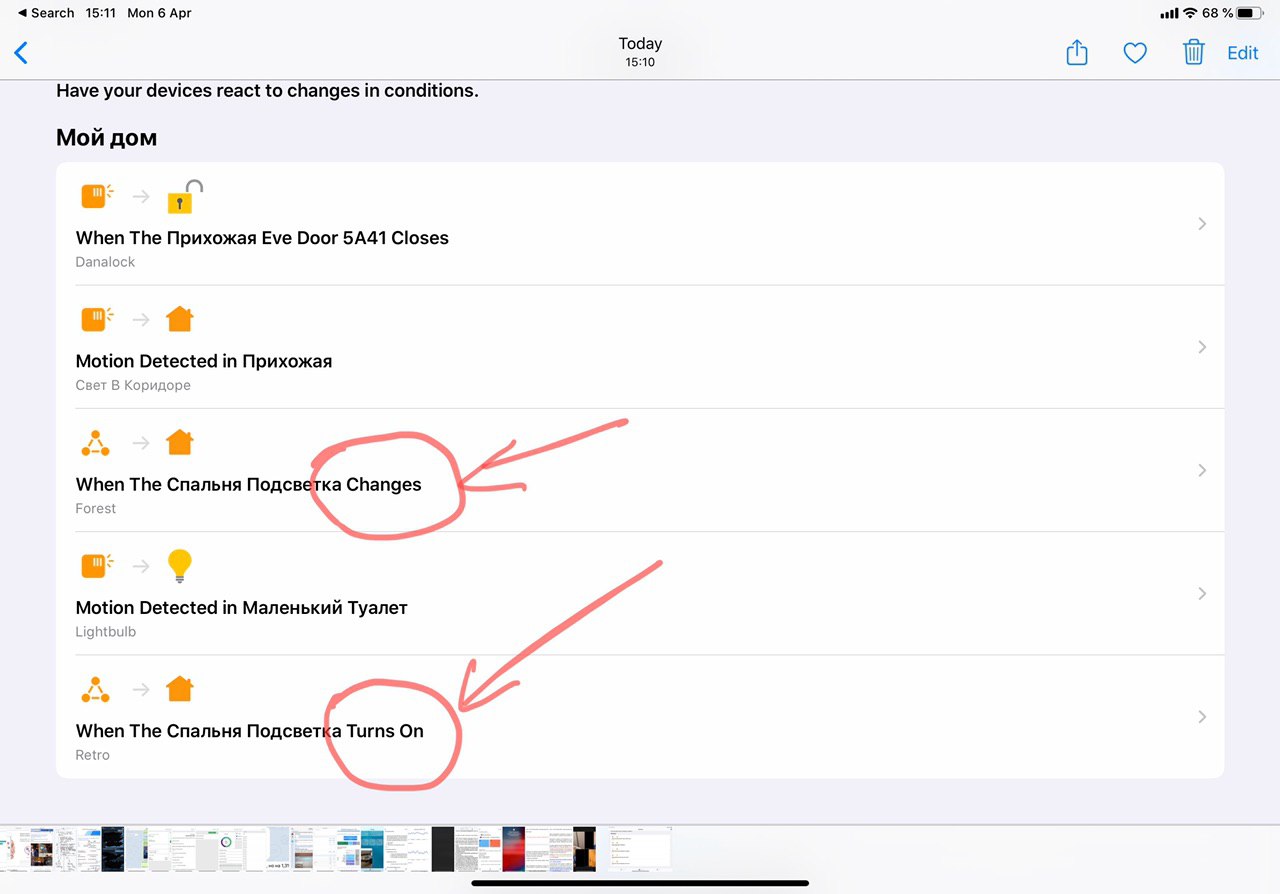Delete the photo with the trash icon

(x=1193, y=53)
